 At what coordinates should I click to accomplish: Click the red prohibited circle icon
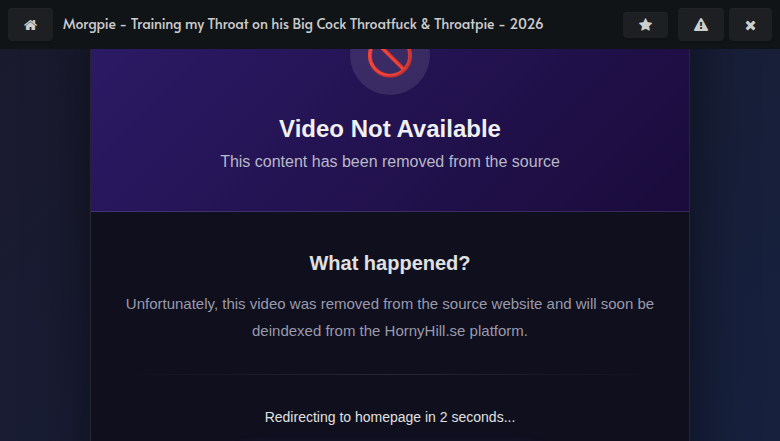390,61
